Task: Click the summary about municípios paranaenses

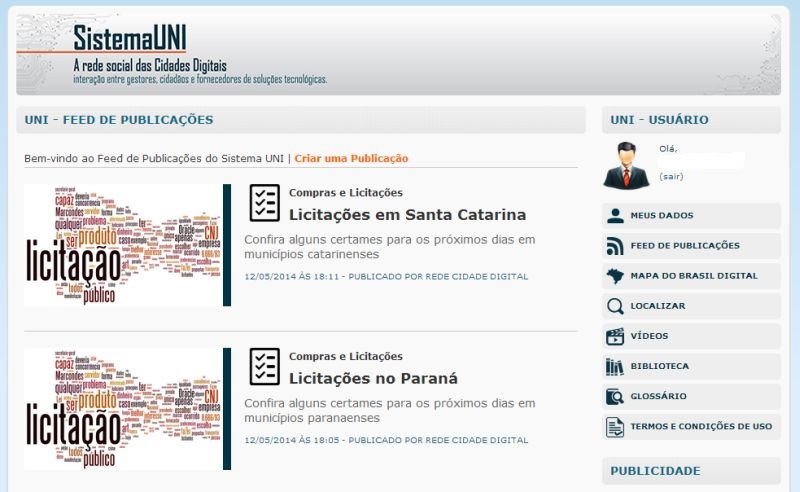Action: tap(389, 410)
